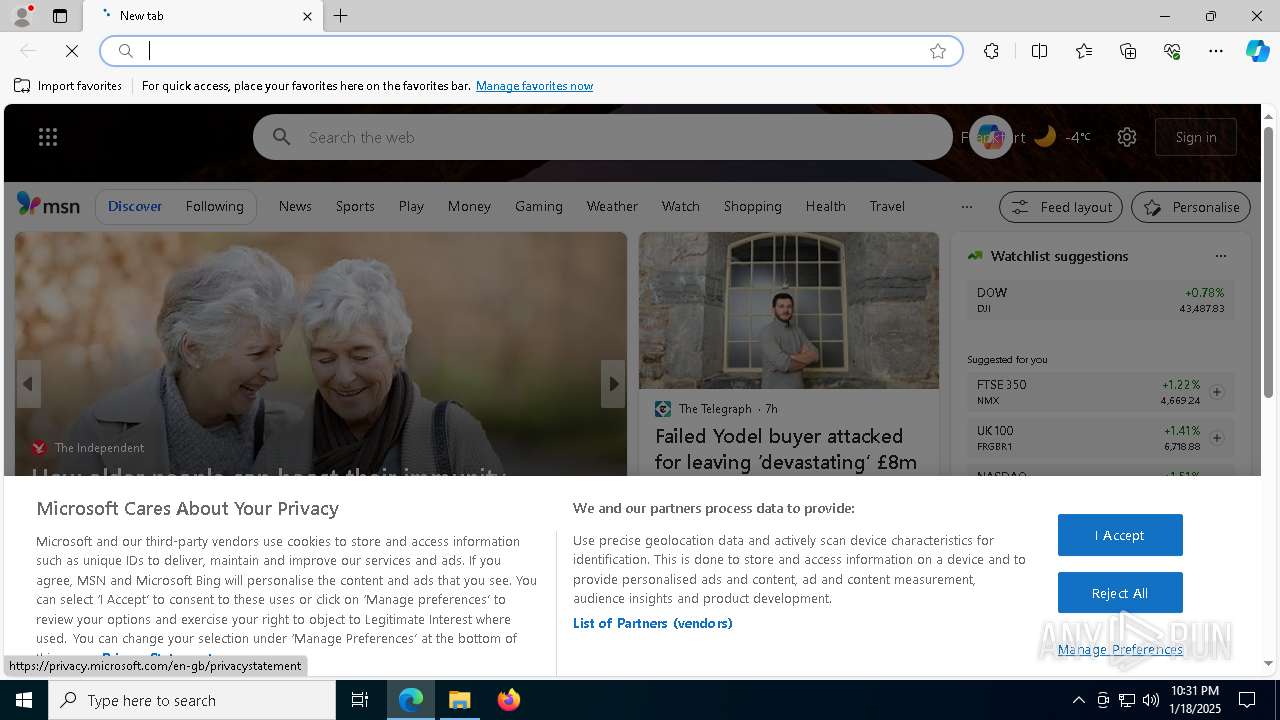The height and width of the screenshot is (720, 1280).
Task: Open the Windows Start menu
Action: pos(24,700)
